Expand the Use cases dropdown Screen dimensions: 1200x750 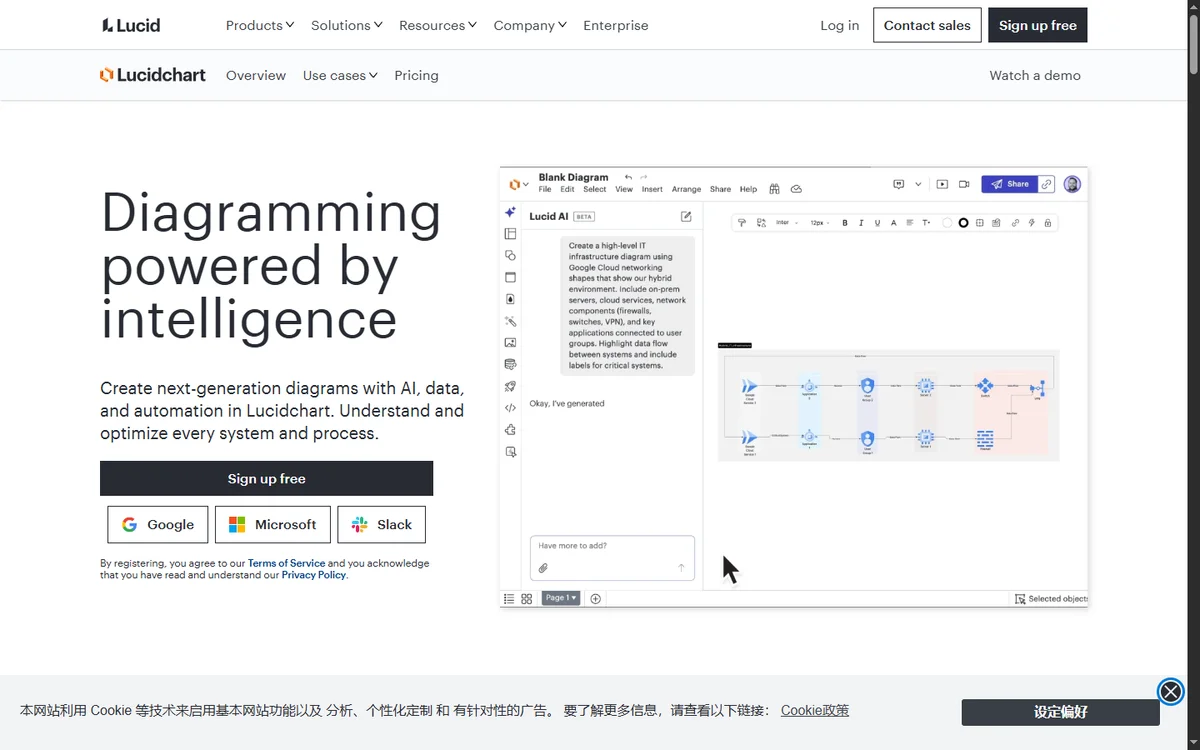point(340,75)
